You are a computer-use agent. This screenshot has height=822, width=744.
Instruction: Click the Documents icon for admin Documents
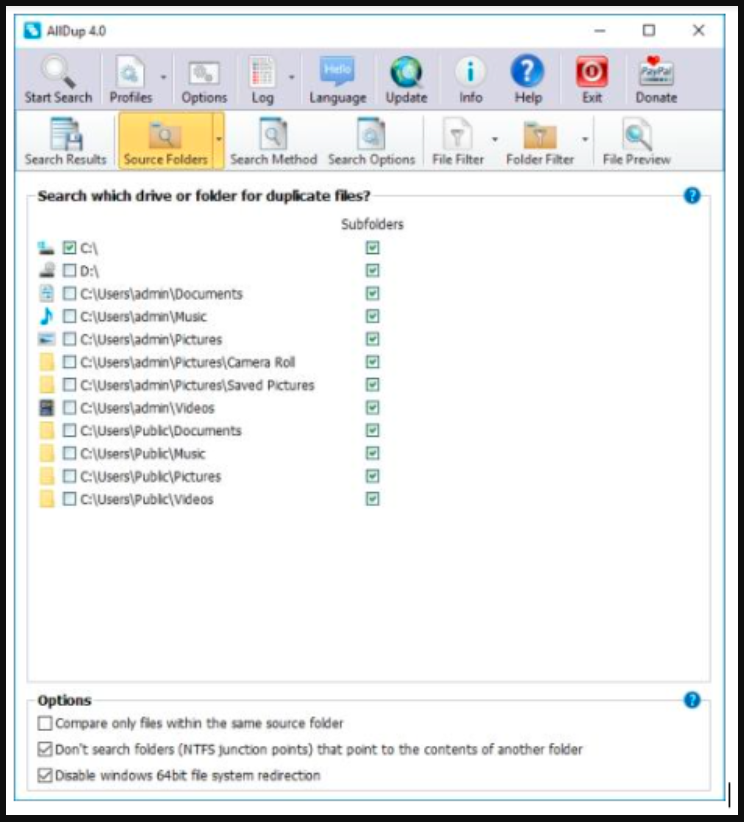click(46, 294)
